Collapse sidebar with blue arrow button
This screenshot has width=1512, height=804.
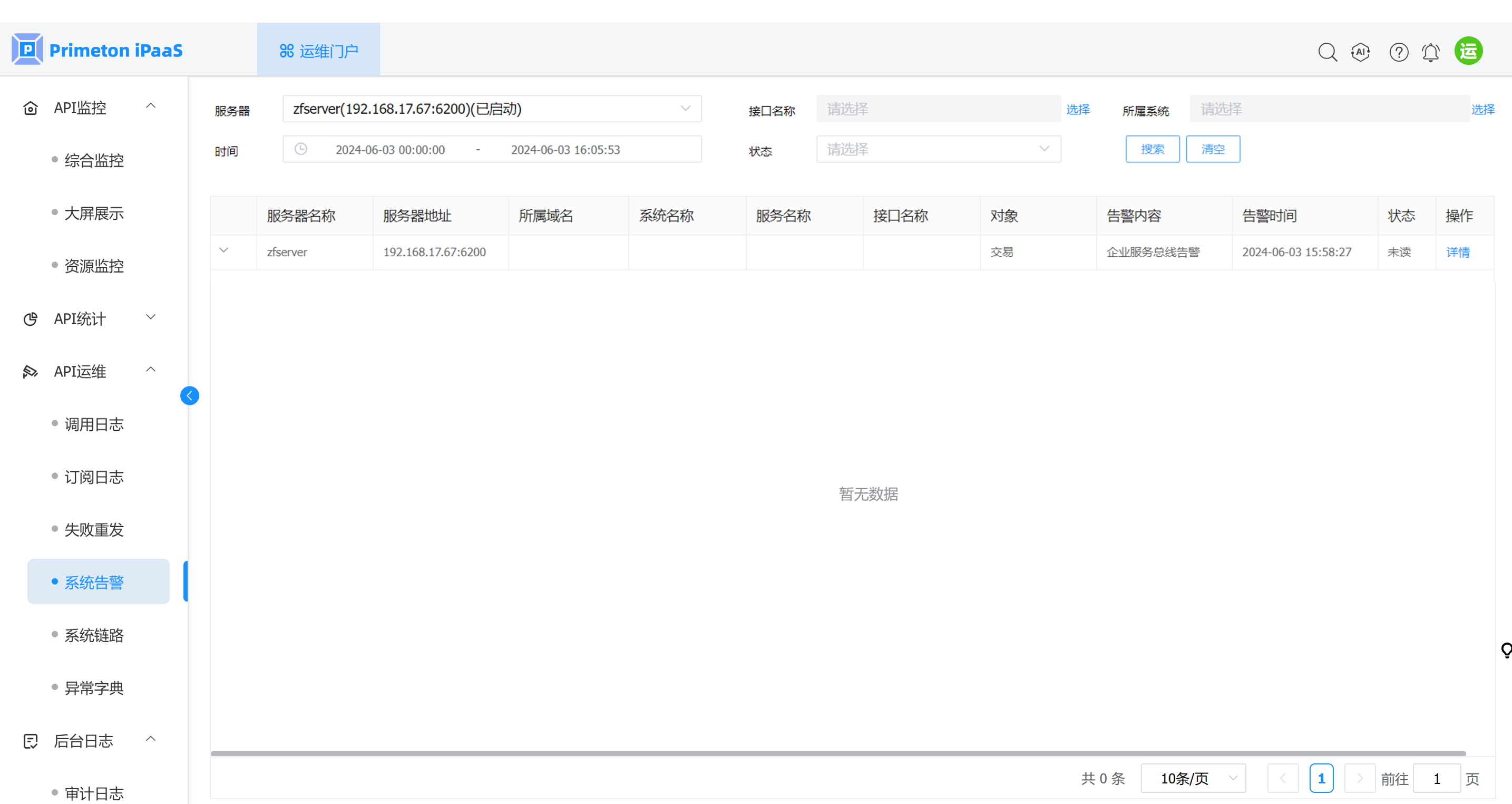pyautogui.click(x=189, y=395)
